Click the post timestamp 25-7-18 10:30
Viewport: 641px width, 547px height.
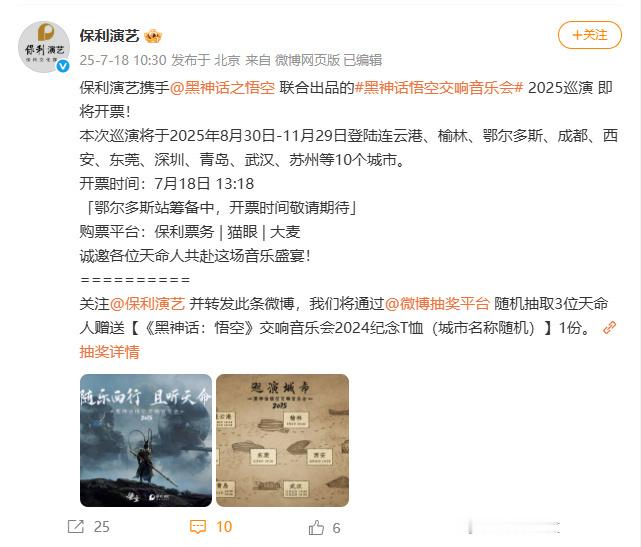123,60
